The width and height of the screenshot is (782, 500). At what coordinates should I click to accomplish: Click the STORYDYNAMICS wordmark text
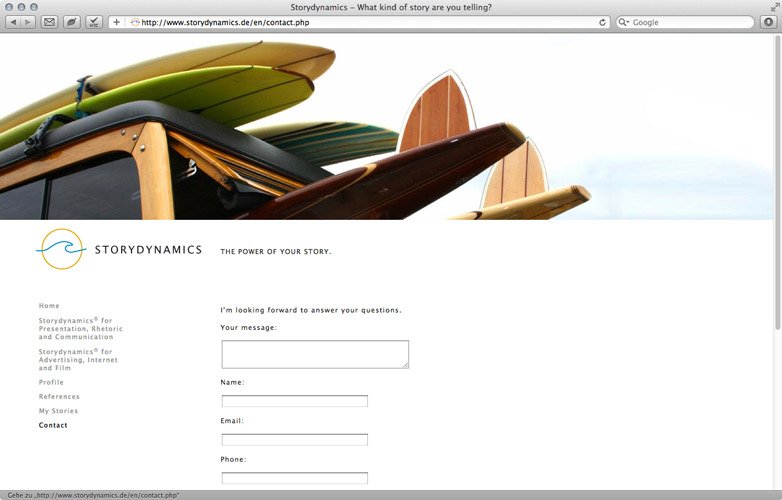pyautogui.click(x=148, y=250)
